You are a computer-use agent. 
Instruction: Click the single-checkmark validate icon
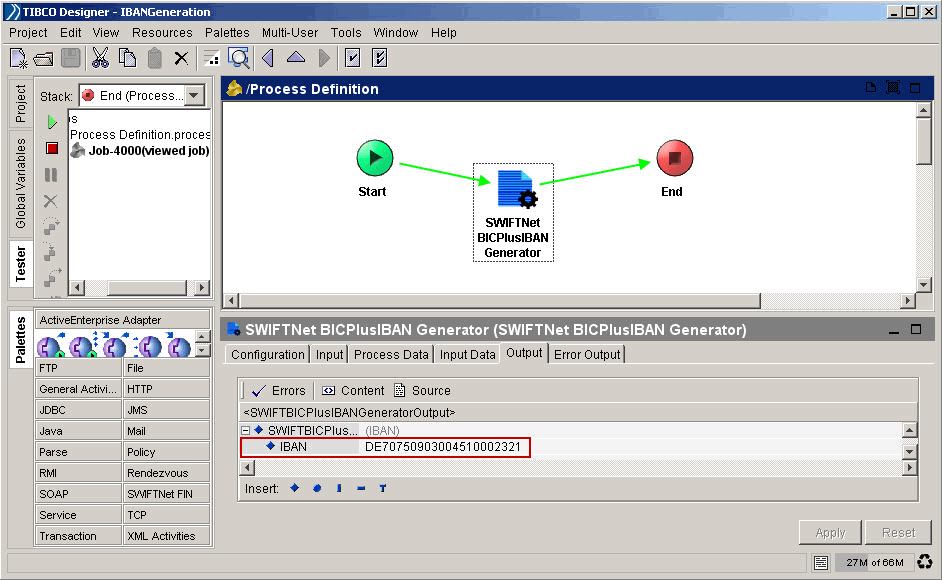353,58
